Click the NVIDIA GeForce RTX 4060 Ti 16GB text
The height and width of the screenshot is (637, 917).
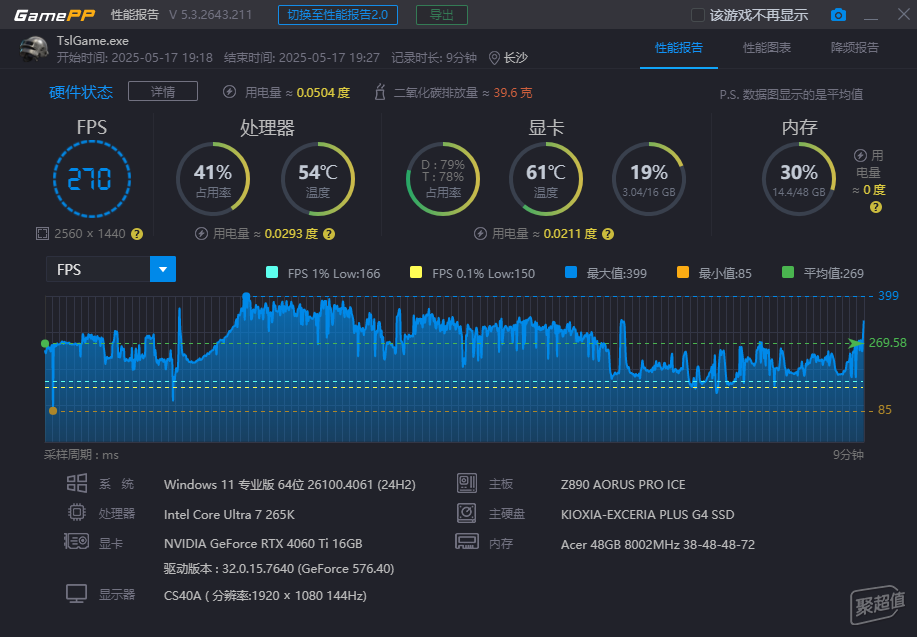pos(263,543)
